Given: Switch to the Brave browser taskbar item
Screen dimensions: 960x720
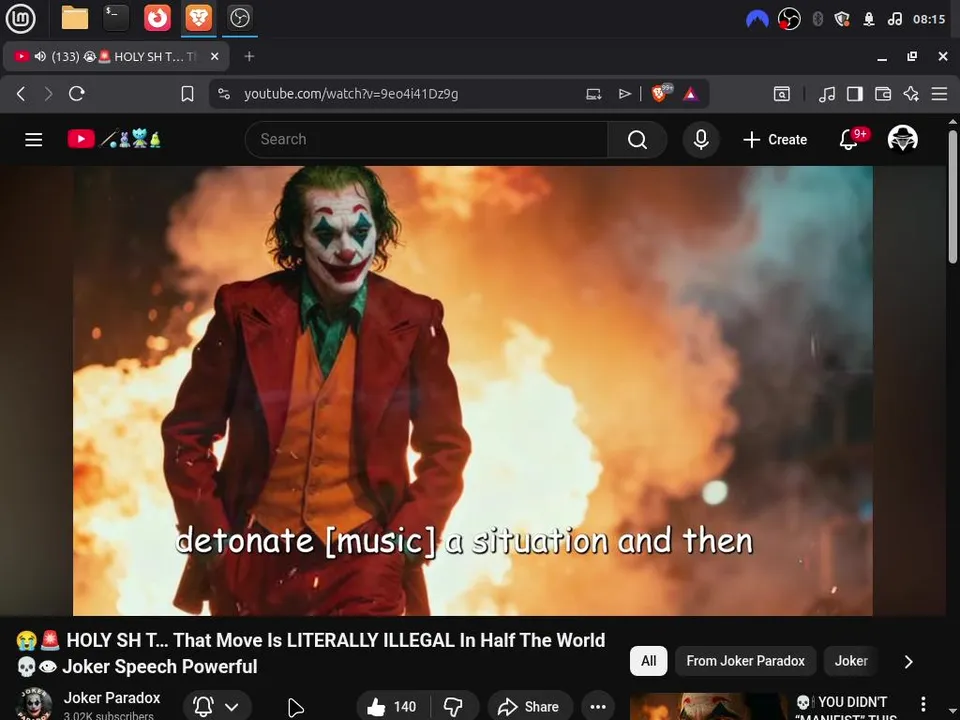Looking at the screenshot, I should click(x=199, y=18).
